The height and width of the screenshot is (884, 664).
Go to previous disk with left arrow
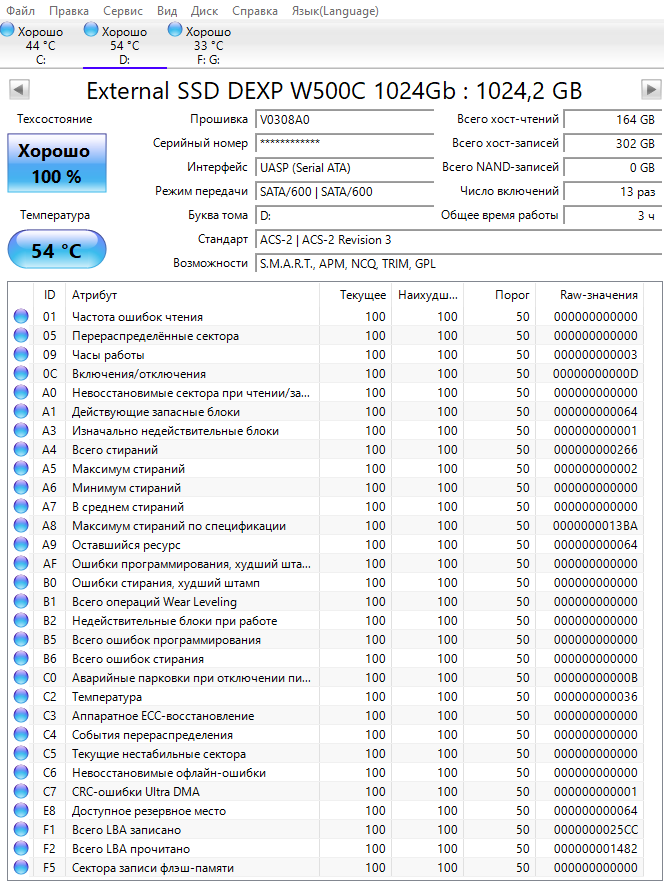[x=19, y=90]
